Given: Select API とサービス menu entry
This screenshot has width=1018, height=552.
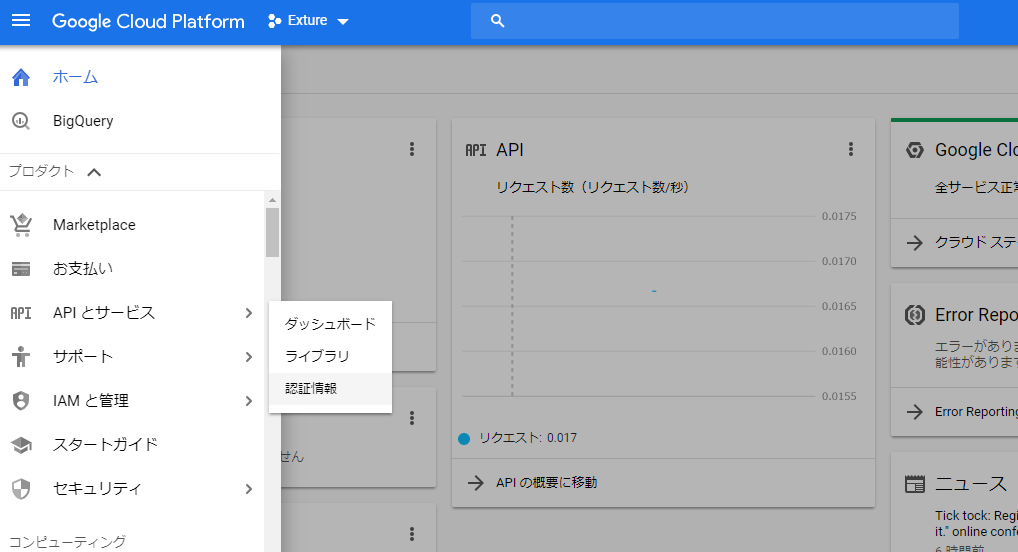Looking at the screenshot, I should click(104, 313).
